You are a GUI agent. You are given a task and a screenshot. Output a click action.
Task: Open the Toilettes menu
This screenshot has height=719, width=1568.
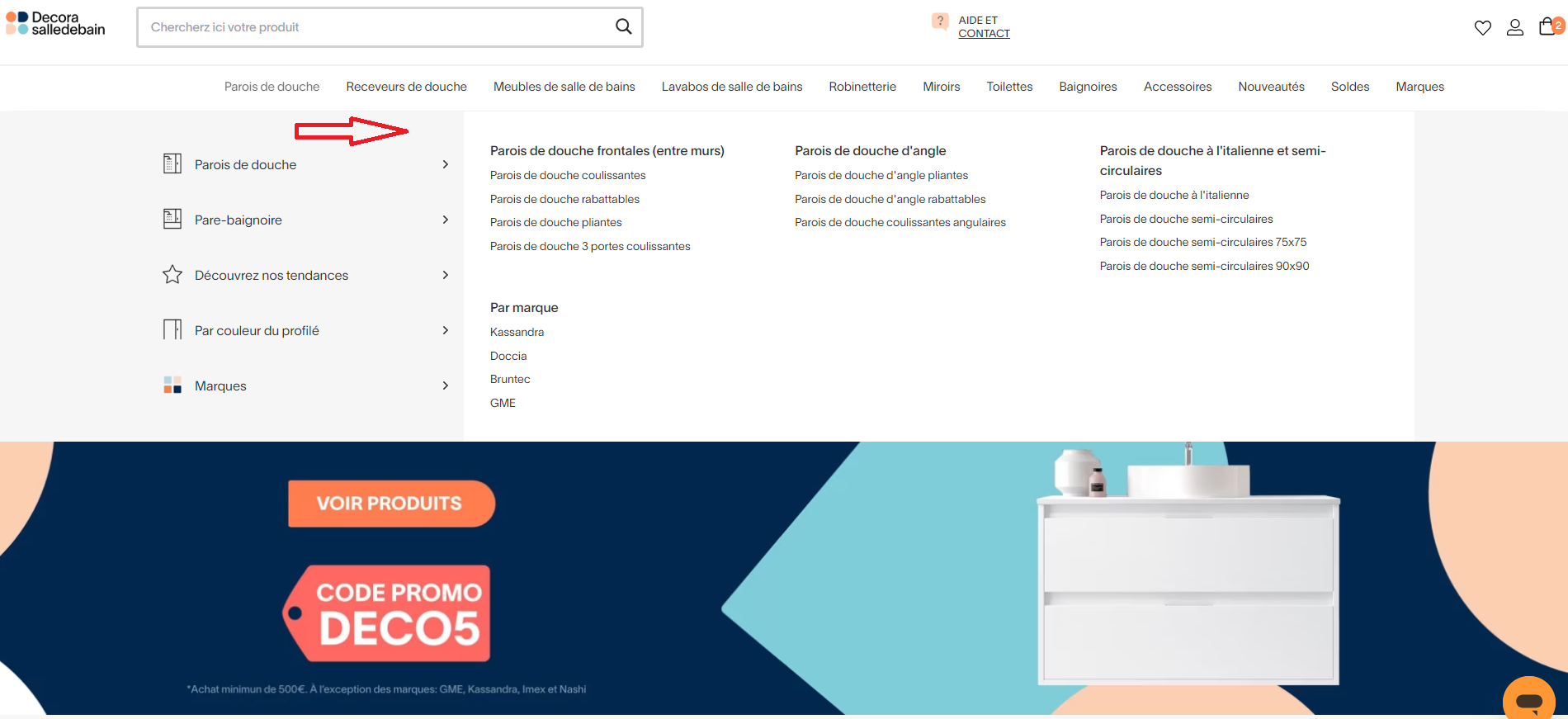(x=1009, y=87)
